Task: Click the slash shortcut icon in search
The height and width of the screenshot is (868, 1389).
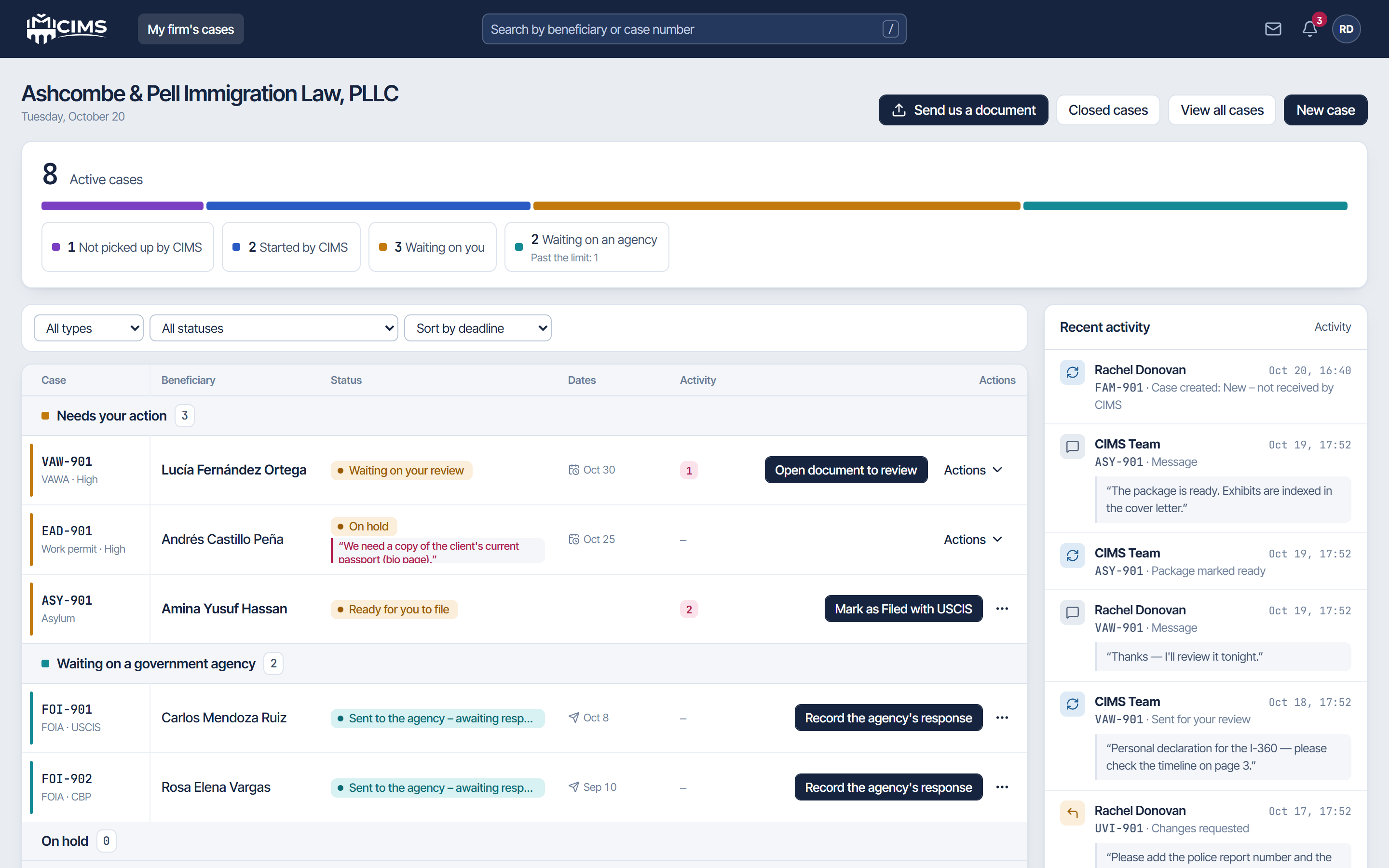Action: [890, 29]
